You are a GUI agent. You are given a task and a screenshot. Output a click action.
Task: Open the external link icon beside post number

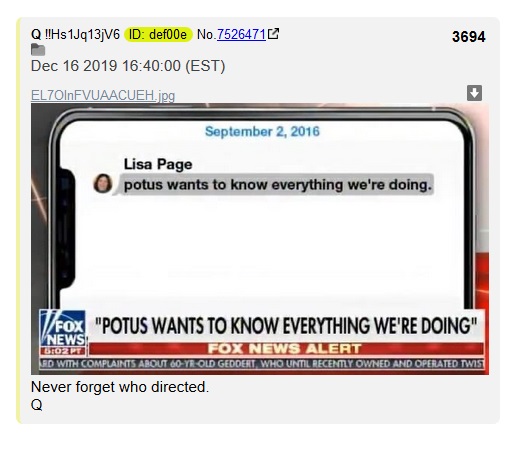(273, 34)
